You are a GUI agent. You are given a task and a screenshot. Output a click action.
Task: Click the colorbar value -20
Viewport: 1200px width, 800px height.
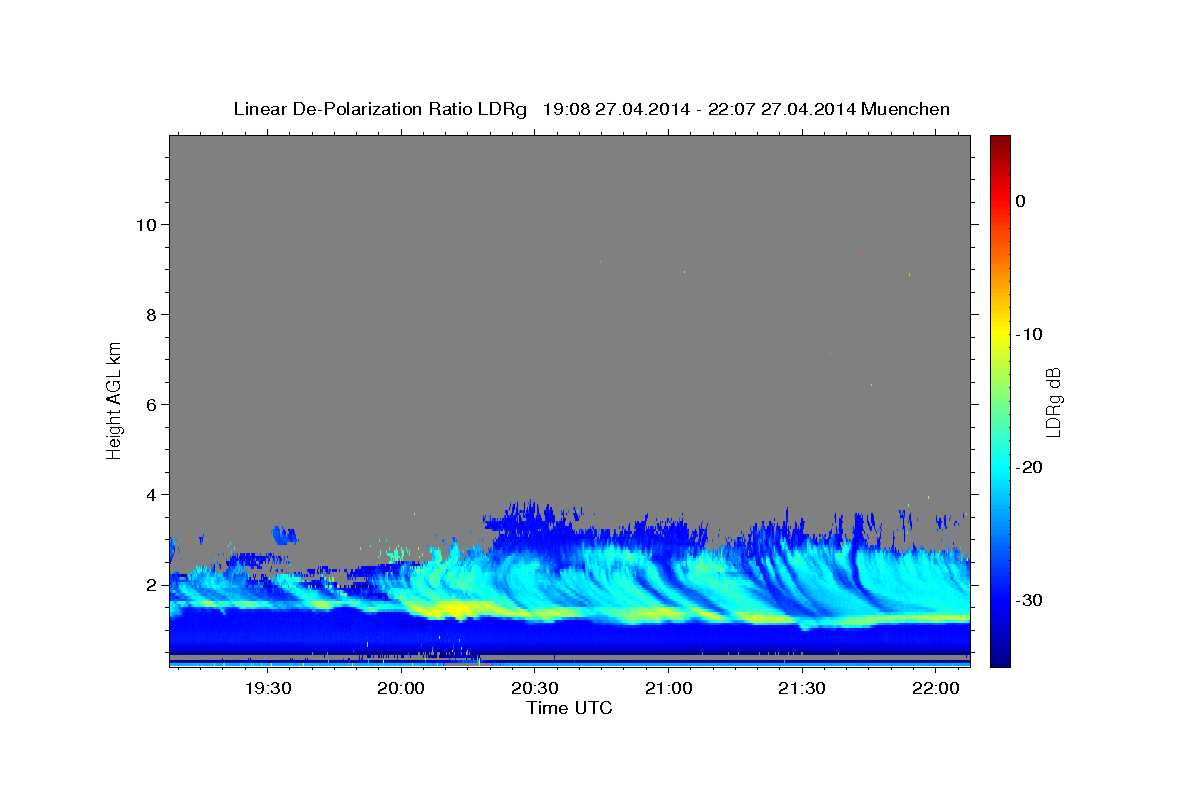tap(1029, 467)
